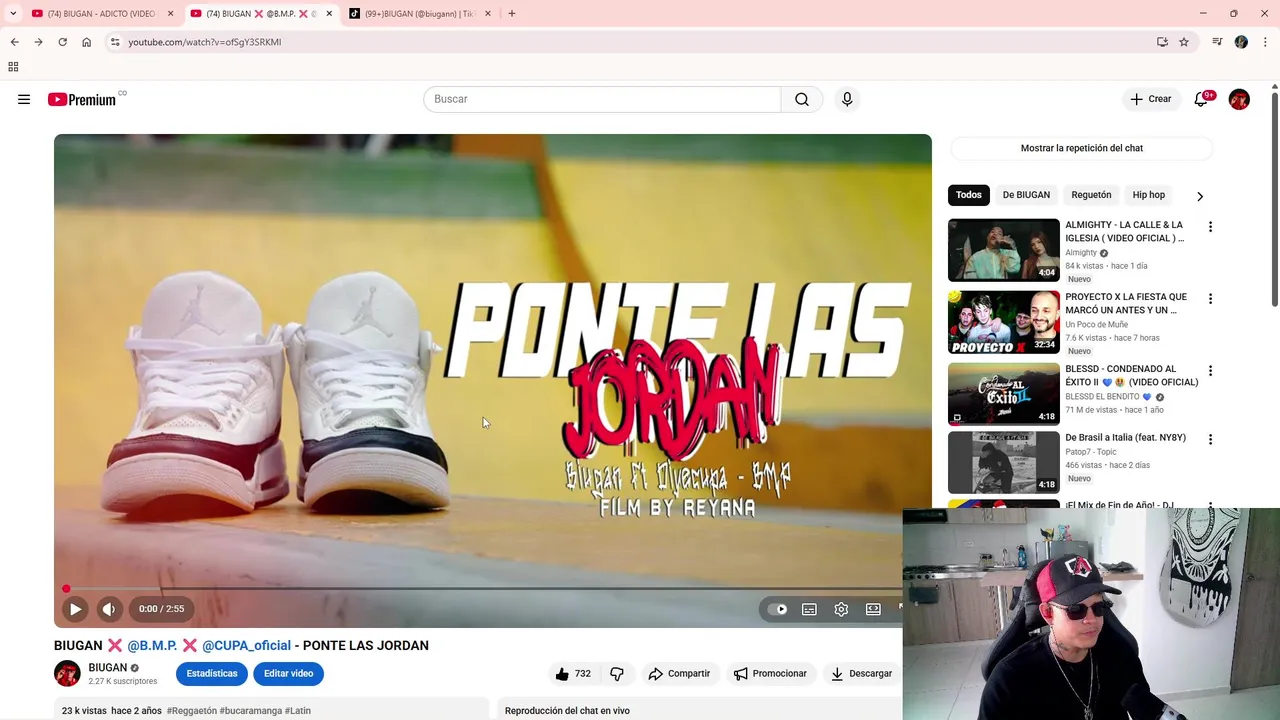Select the Hip hop filter chip
This screenshot has width=1280, height=720.
[x=1148, y=195]
